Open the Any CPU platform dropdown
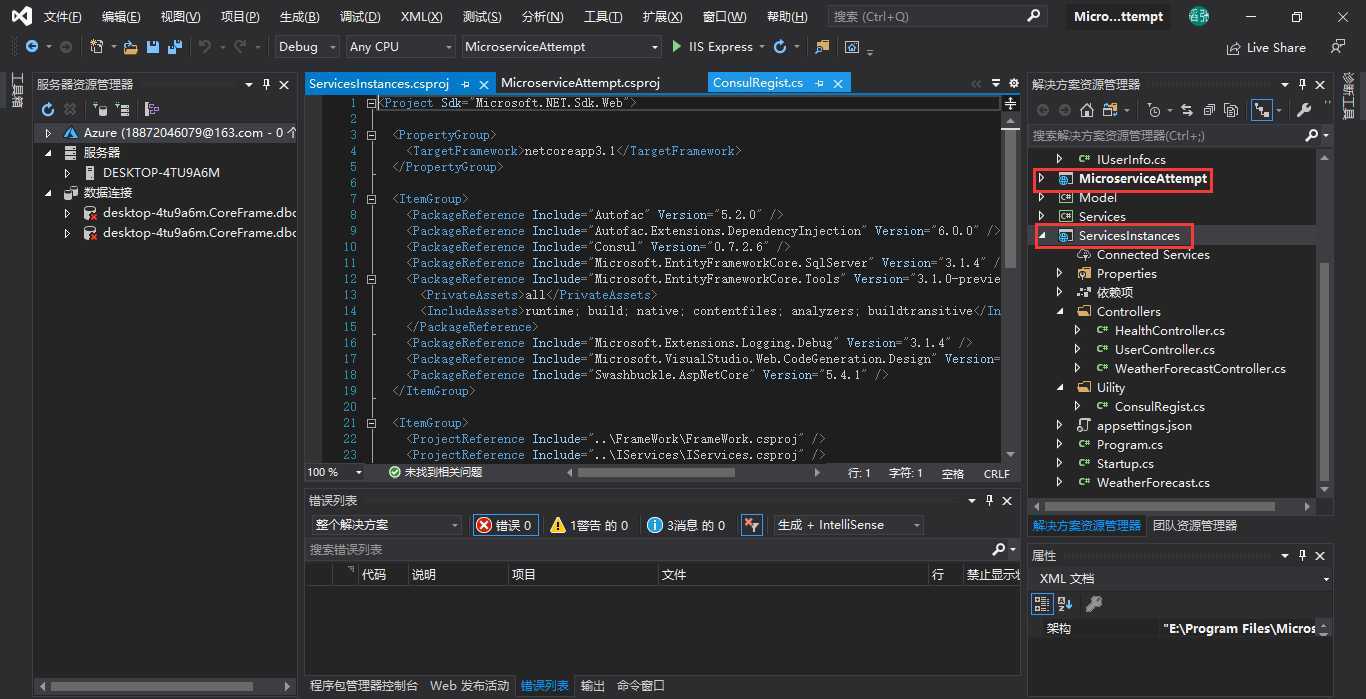 pyautogui.click(x=400, y=47)
